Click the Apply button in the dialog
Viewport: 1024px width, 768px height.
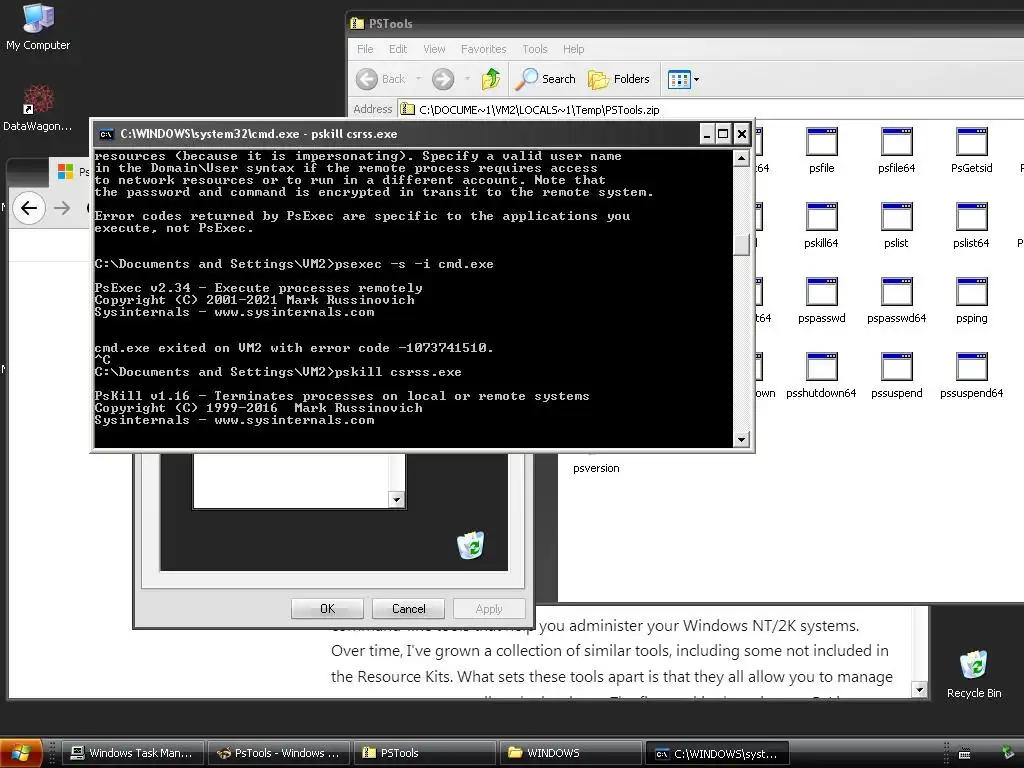489,609
